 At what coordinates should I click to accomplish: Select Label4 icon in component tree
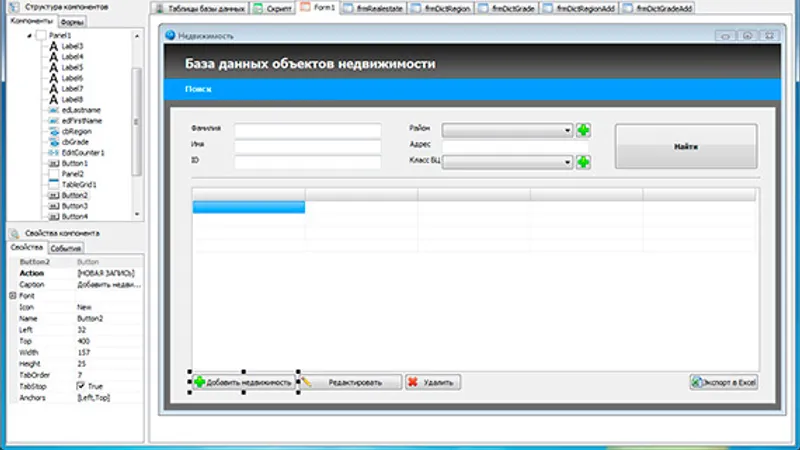click(x=54, y=57)
